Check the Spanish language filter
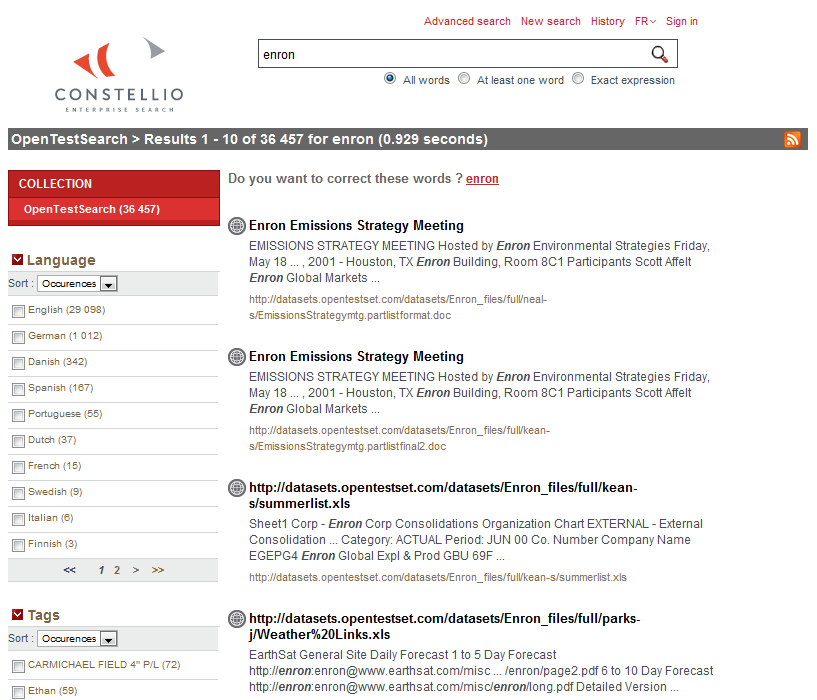Screen dimensions: 817x700 point(19,389)
